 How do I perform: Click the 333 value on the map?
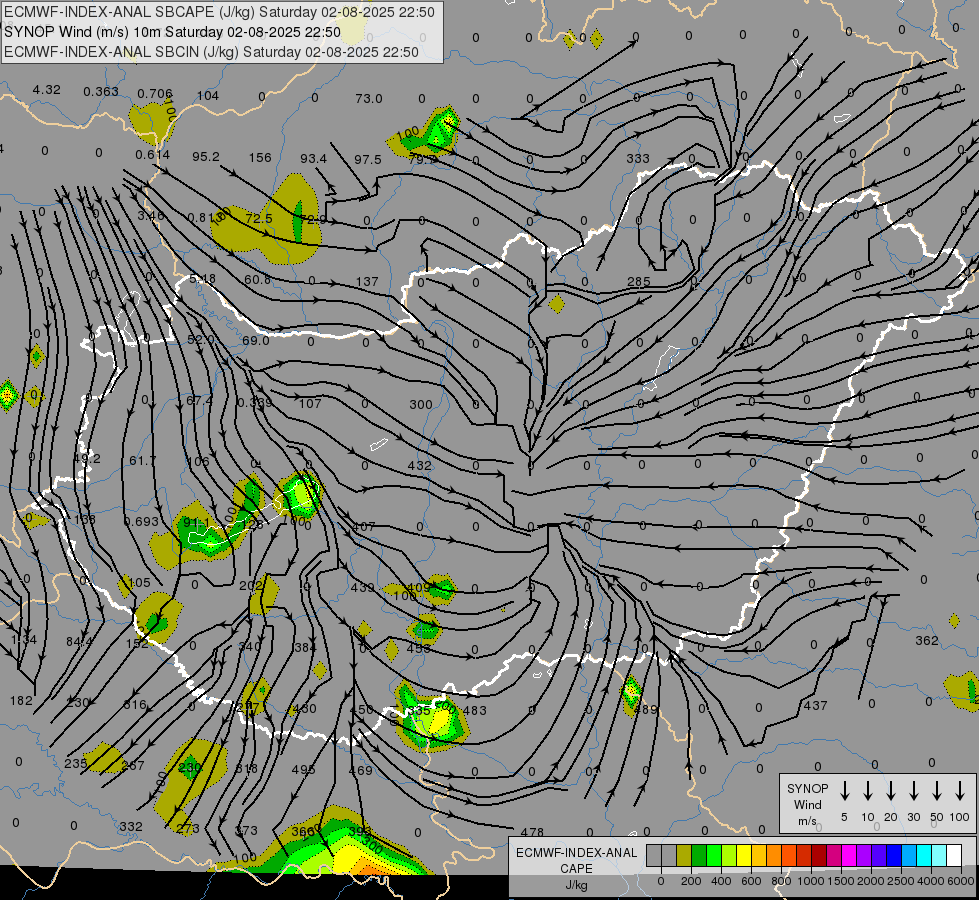pos(638,159)
